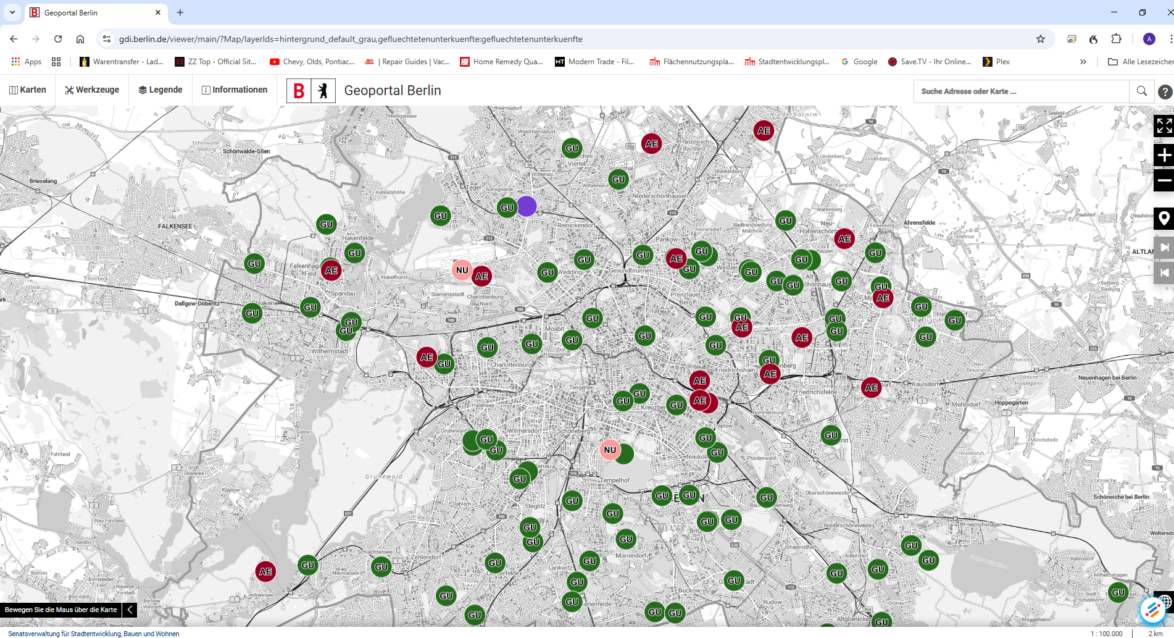Click the locate-me pin icon
1174x638 pixels.
pos(1163,219)
